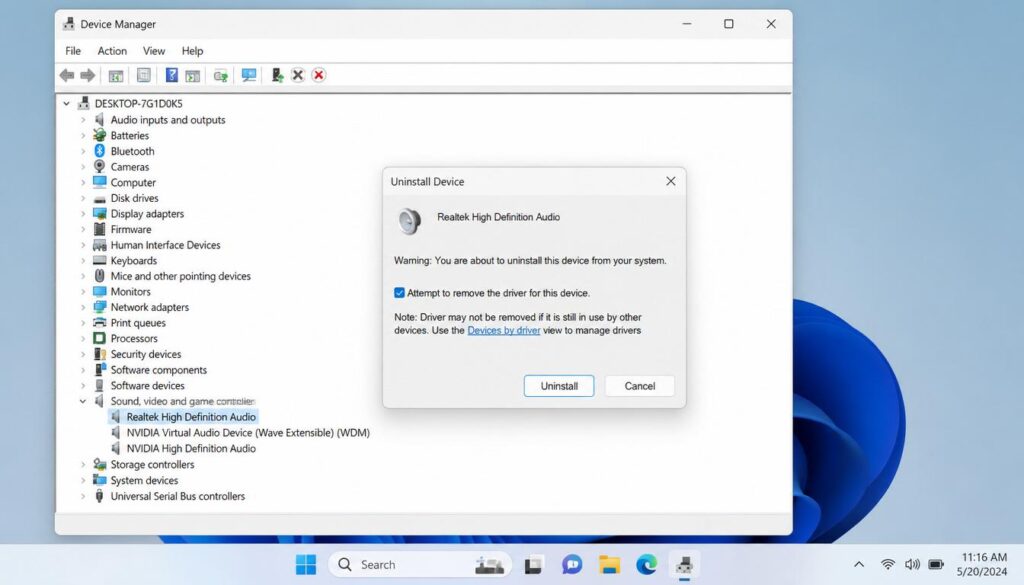The height and width of the screenshot is (585, 1024).
Task: Collapse the DESKTOP-7G1D0K5 root node
Action: tap(67, 103)
